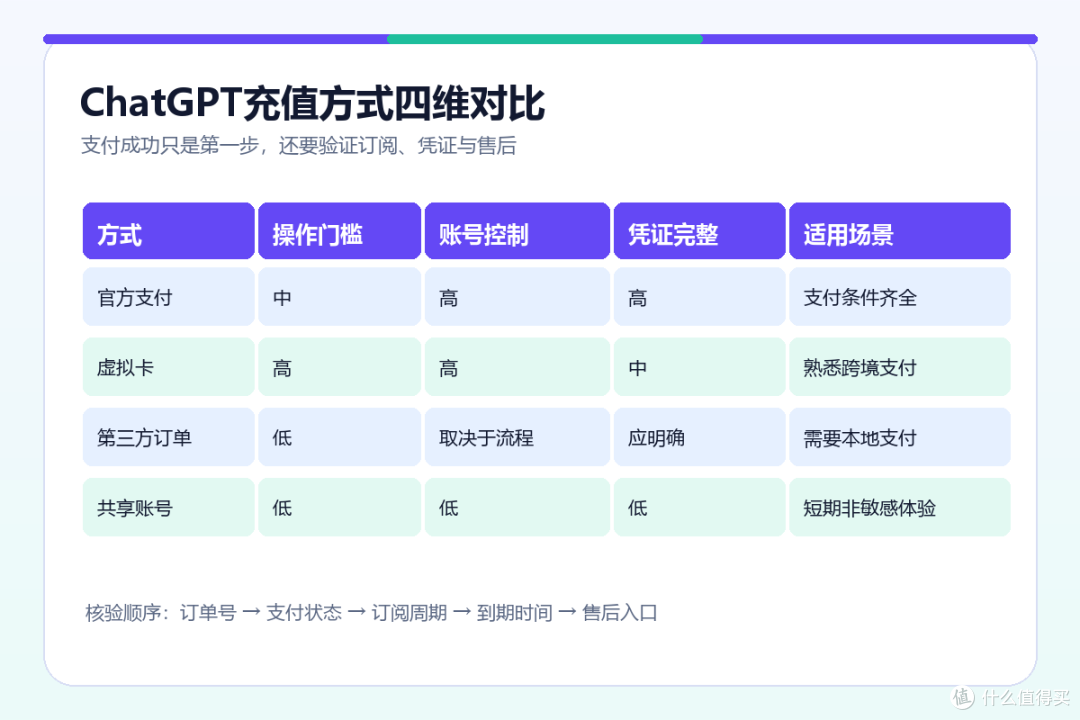Image resolution: width=1080 pixels, height=720 pixels.
Task: Select the subtitle starting with "支付成功只是第一步"
Action: tap(298, 145)
